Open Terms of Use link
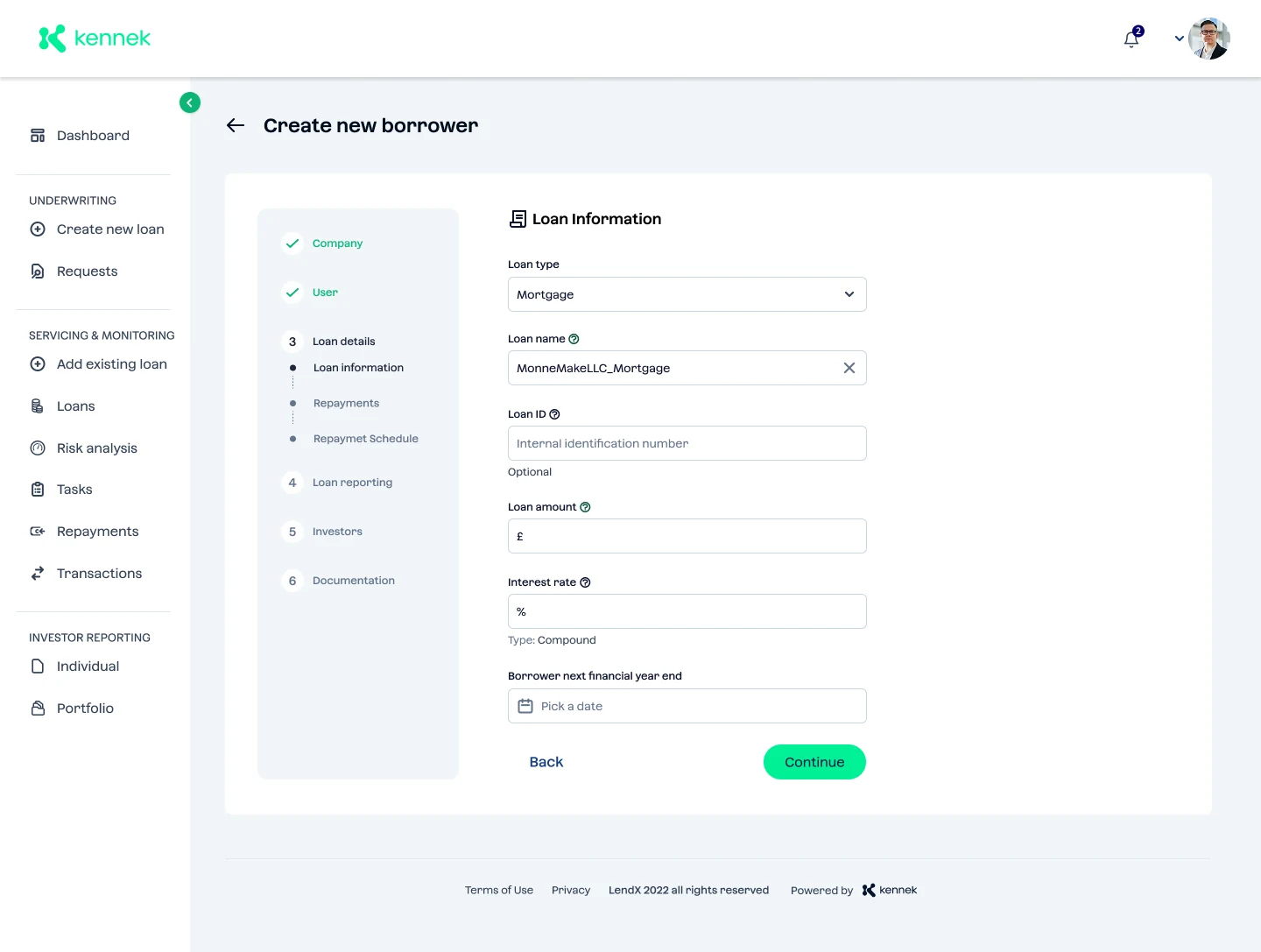This screenshot has height=952, width=1261. [499, 890]
